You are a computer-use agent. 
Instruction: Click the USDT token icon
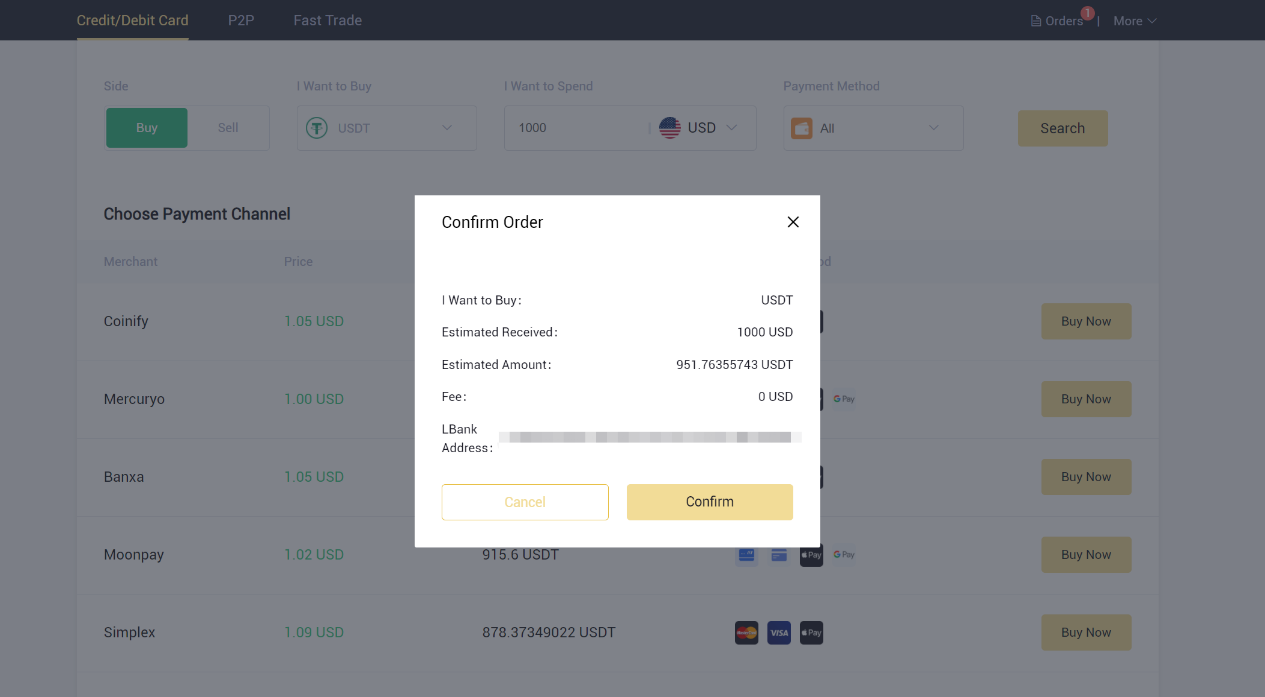(316, 128)
